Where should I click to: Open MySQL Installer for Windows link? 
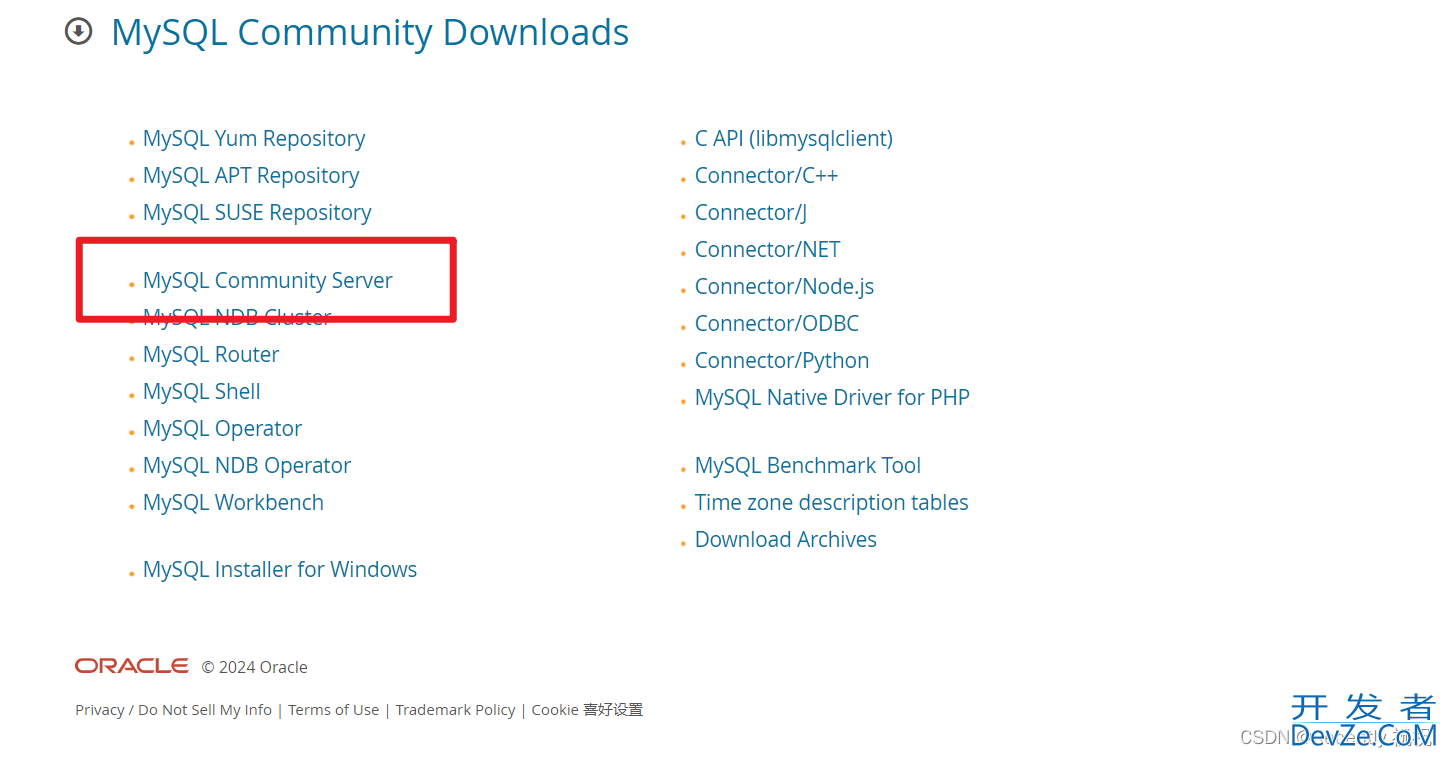(x=280, y=569)
